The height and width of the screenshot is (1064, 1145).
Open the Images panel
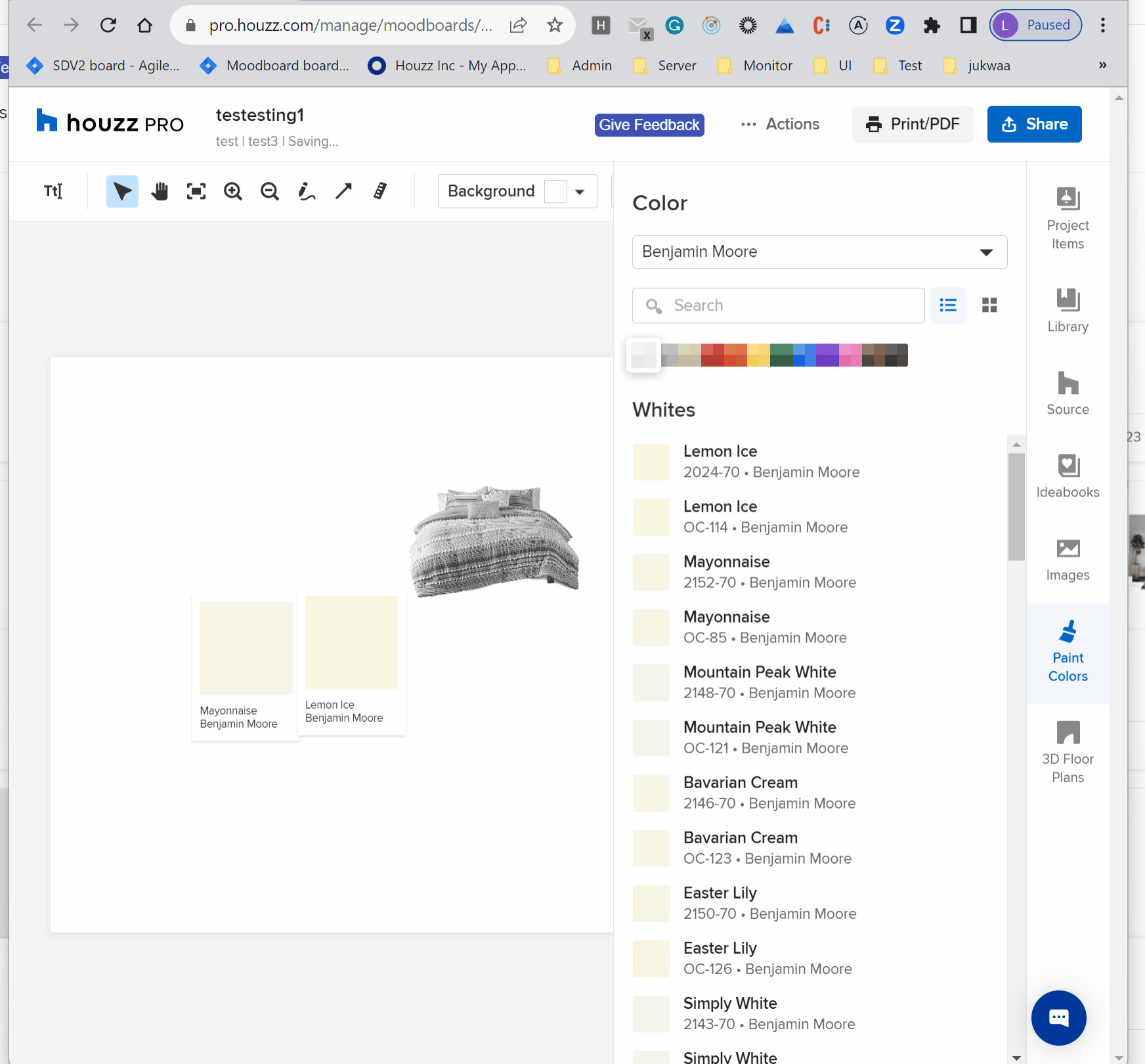(x=1068, y=559)
